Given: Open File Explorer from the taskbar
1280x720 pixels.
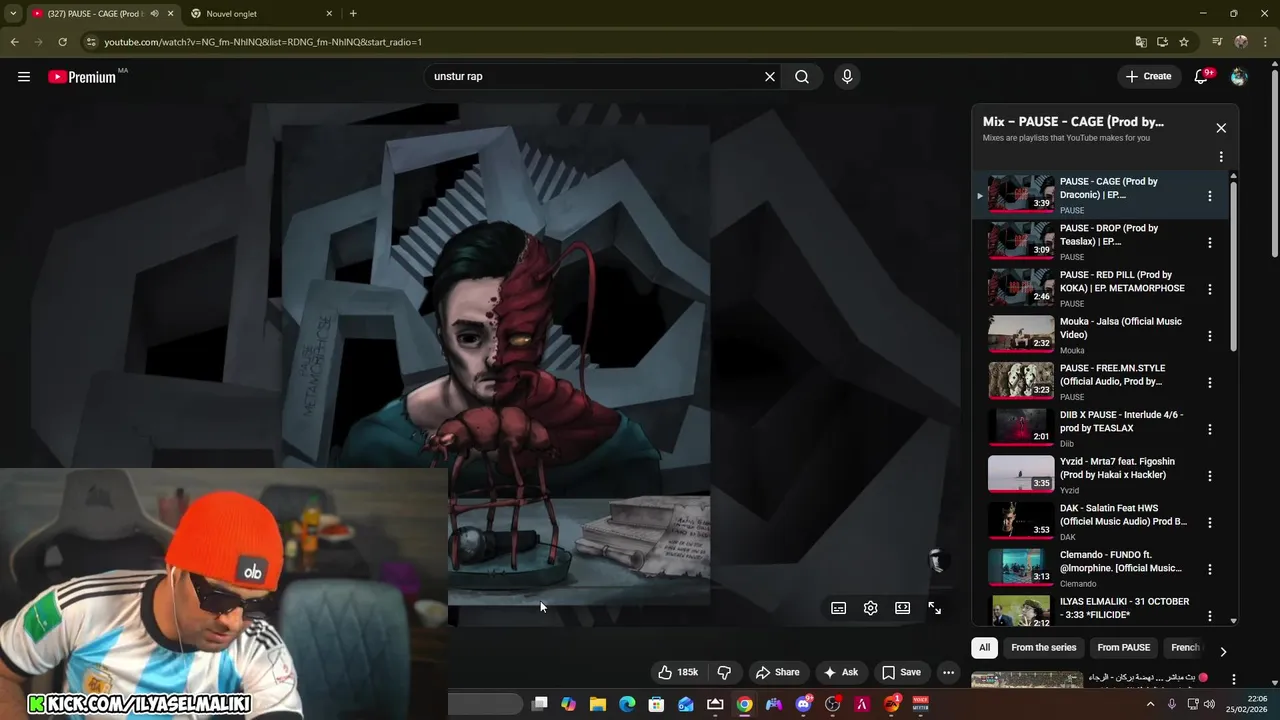Looking at the screenshot, I should [x=598, y=704].
